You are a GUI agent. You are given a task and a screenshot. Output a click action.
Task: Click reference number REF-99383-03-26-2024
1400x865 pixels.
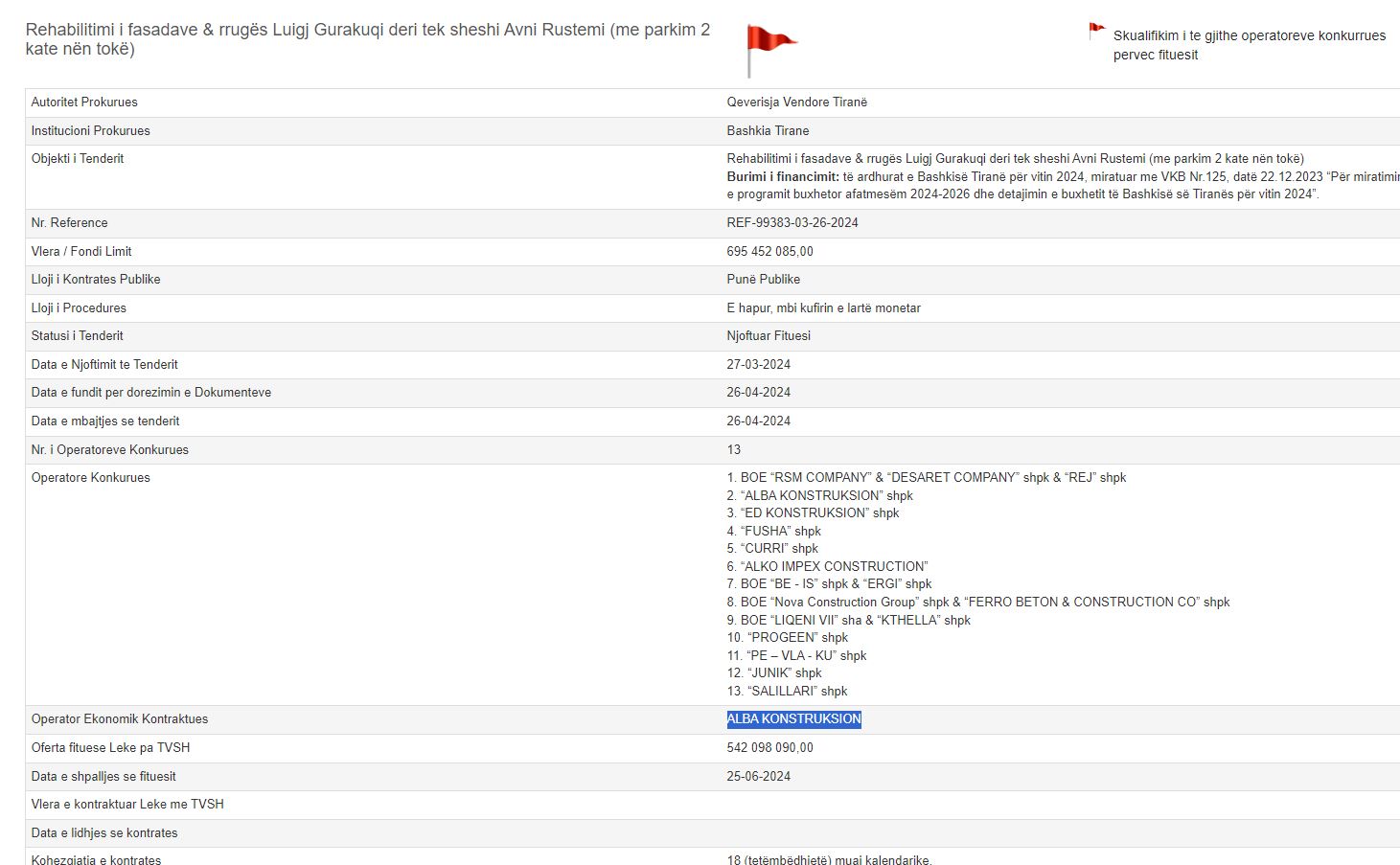(x=792, y=223)
